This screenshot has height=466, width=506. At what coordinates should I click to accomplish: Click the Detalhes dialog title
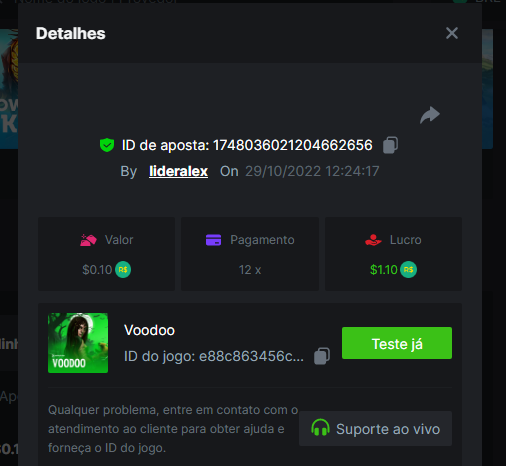coord(71,33)
